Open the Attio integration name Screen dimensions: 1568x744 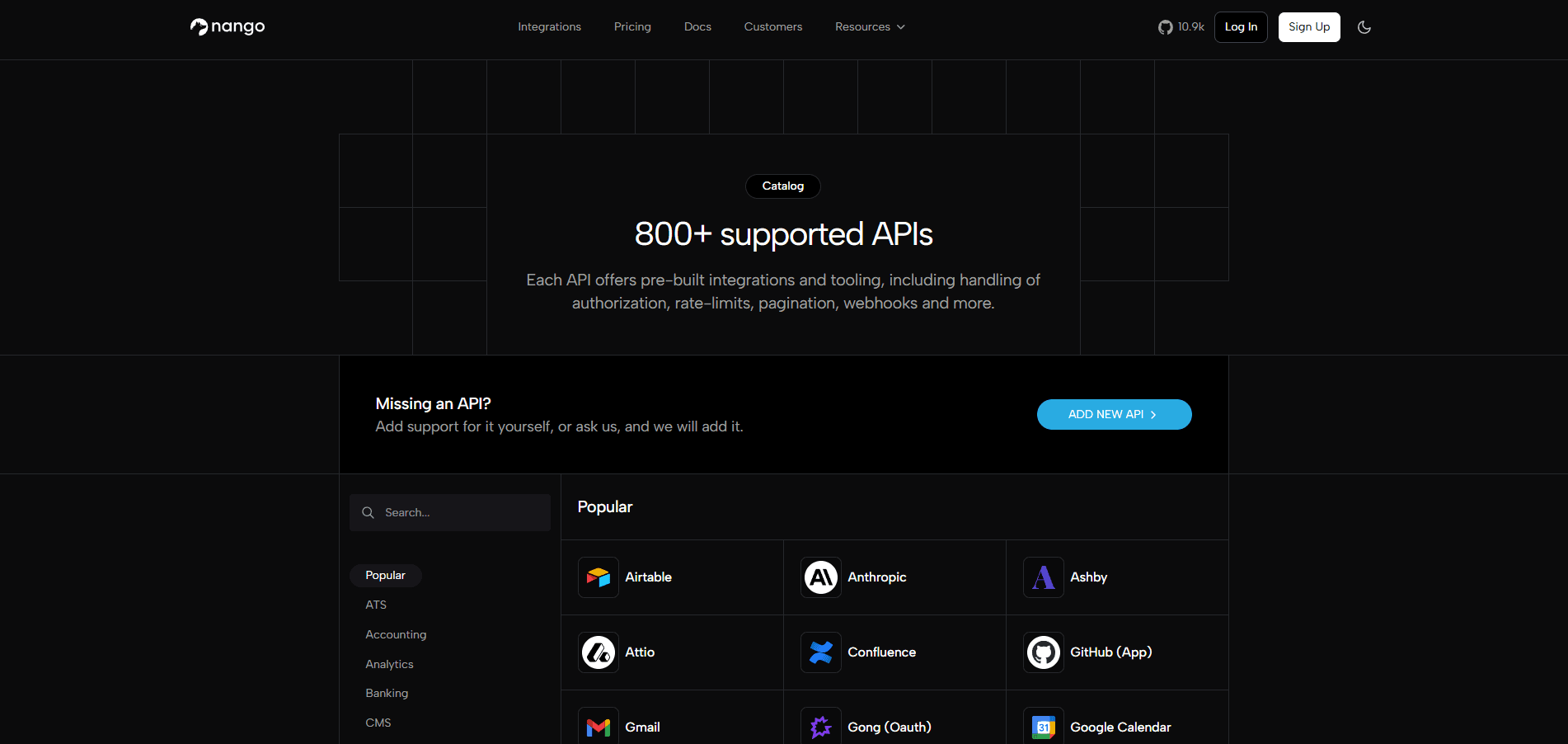click(640, 652)
